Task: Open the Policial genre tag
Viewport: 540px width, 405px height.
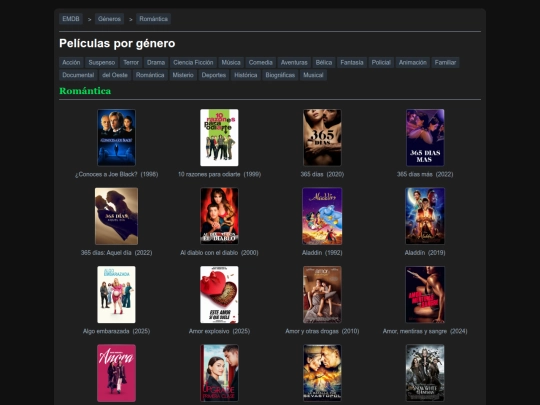Action: 381,62
